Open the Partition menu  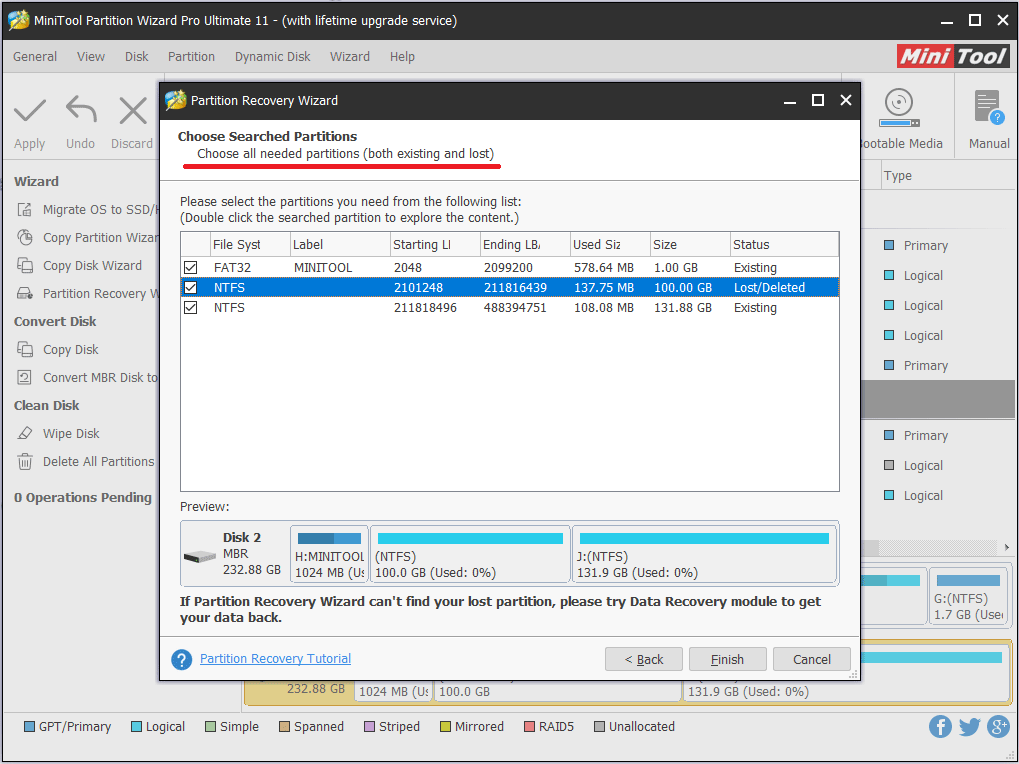[191, 57]
